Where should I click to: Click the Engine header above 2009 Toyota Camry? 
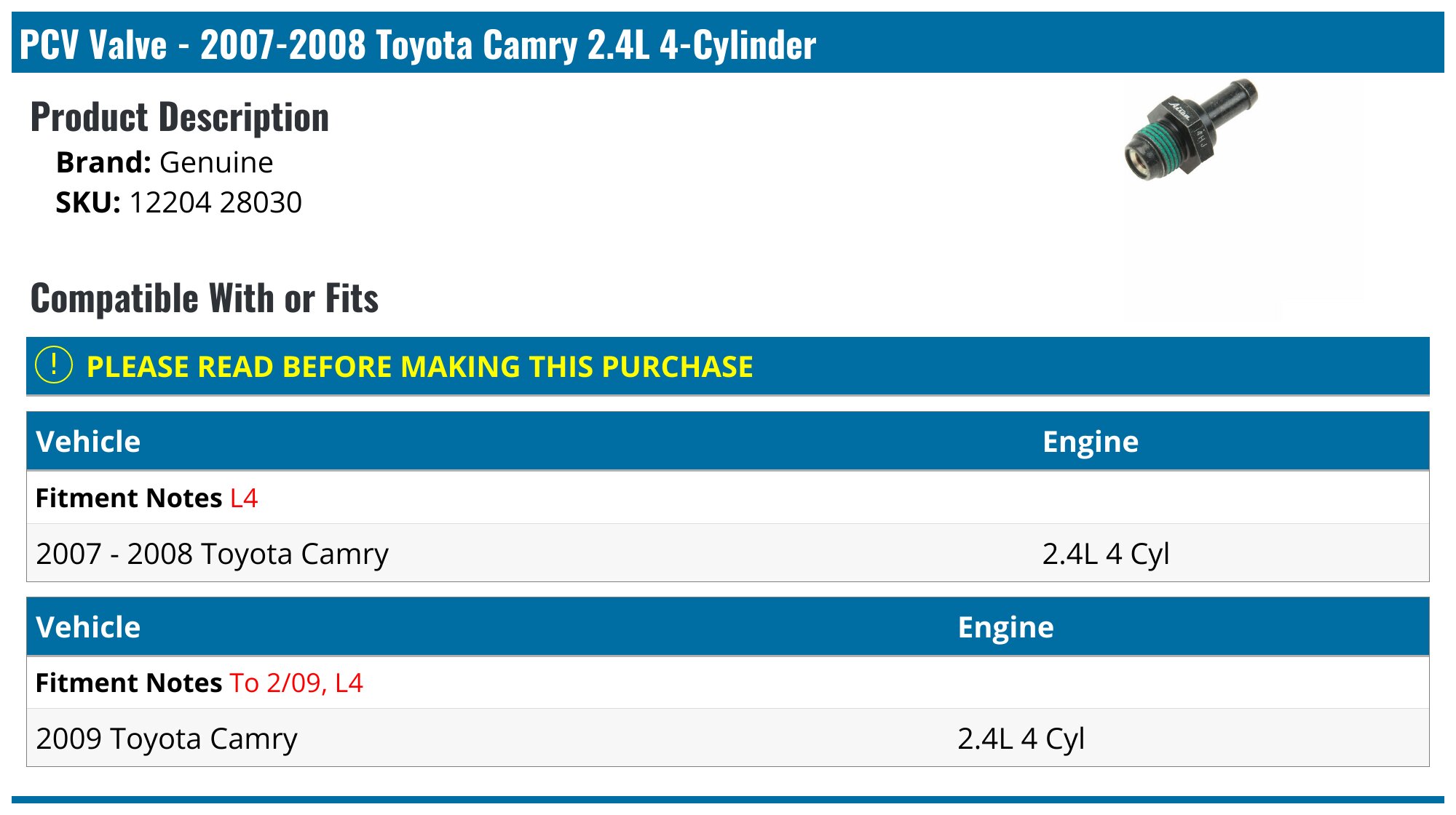1005,627
